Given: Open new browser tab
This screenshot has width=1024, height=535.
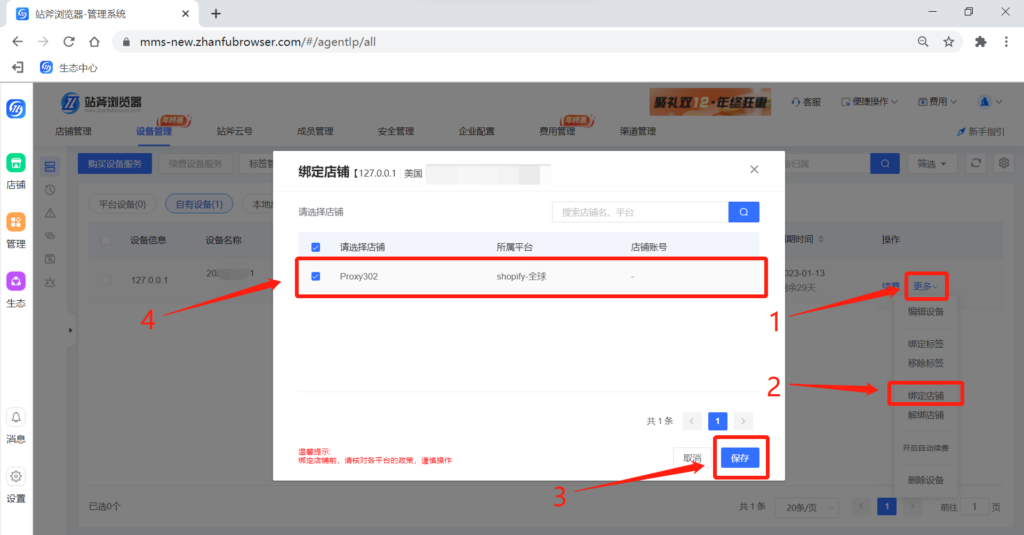Looking at the screenshot, I should click(216, 14).
